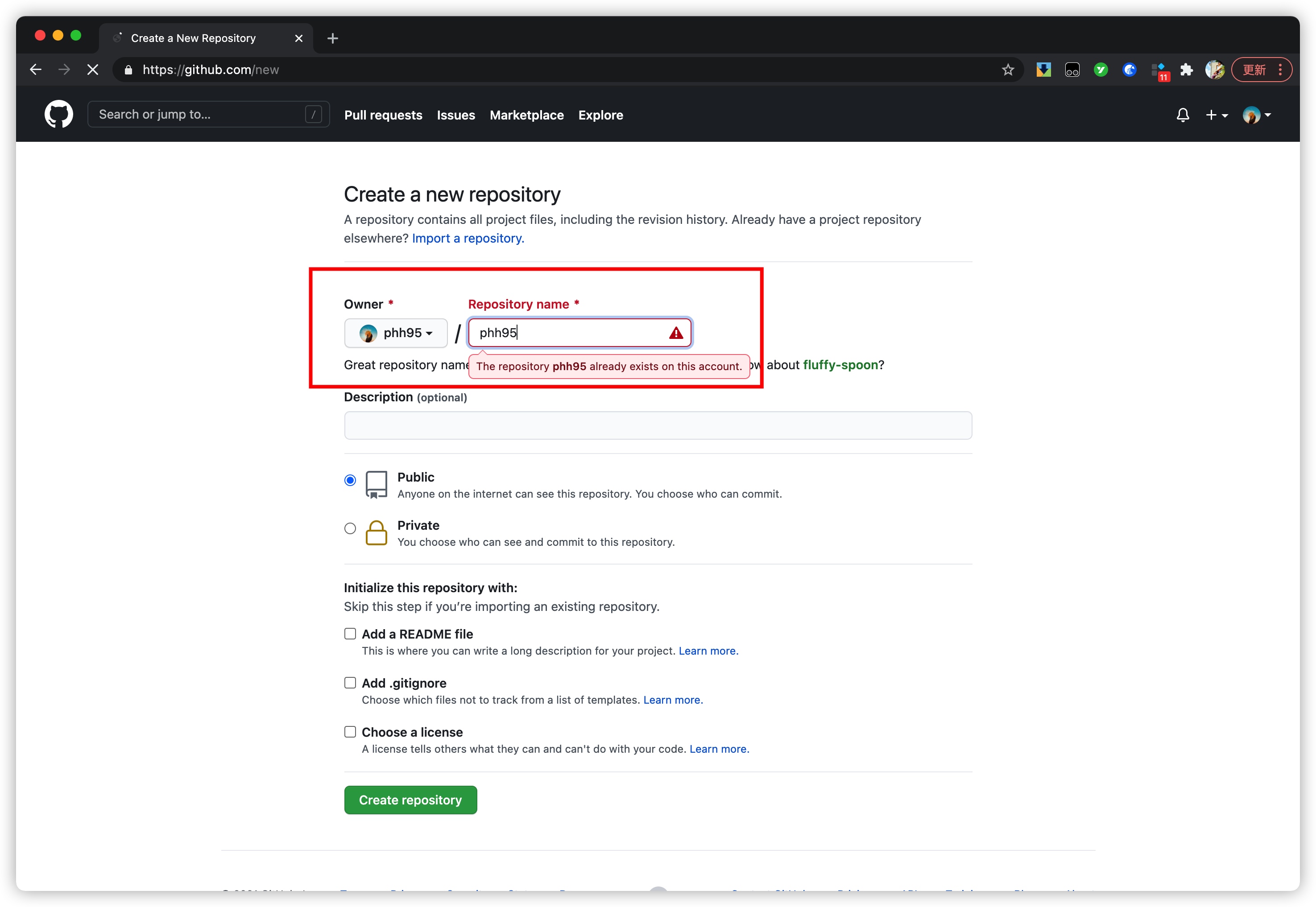Click into the Description text field
This screenshot has height=907, width=1316.
click(x=658, y=425)
